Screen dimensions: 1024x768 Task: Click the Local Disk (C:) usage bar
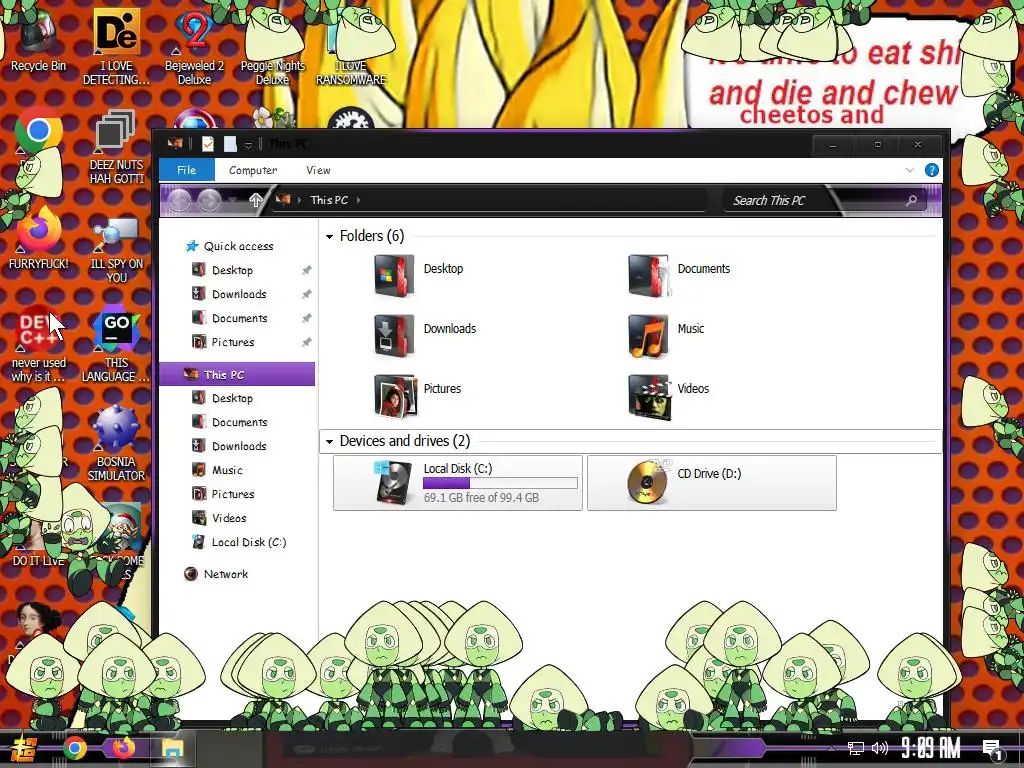pos(500,483)
